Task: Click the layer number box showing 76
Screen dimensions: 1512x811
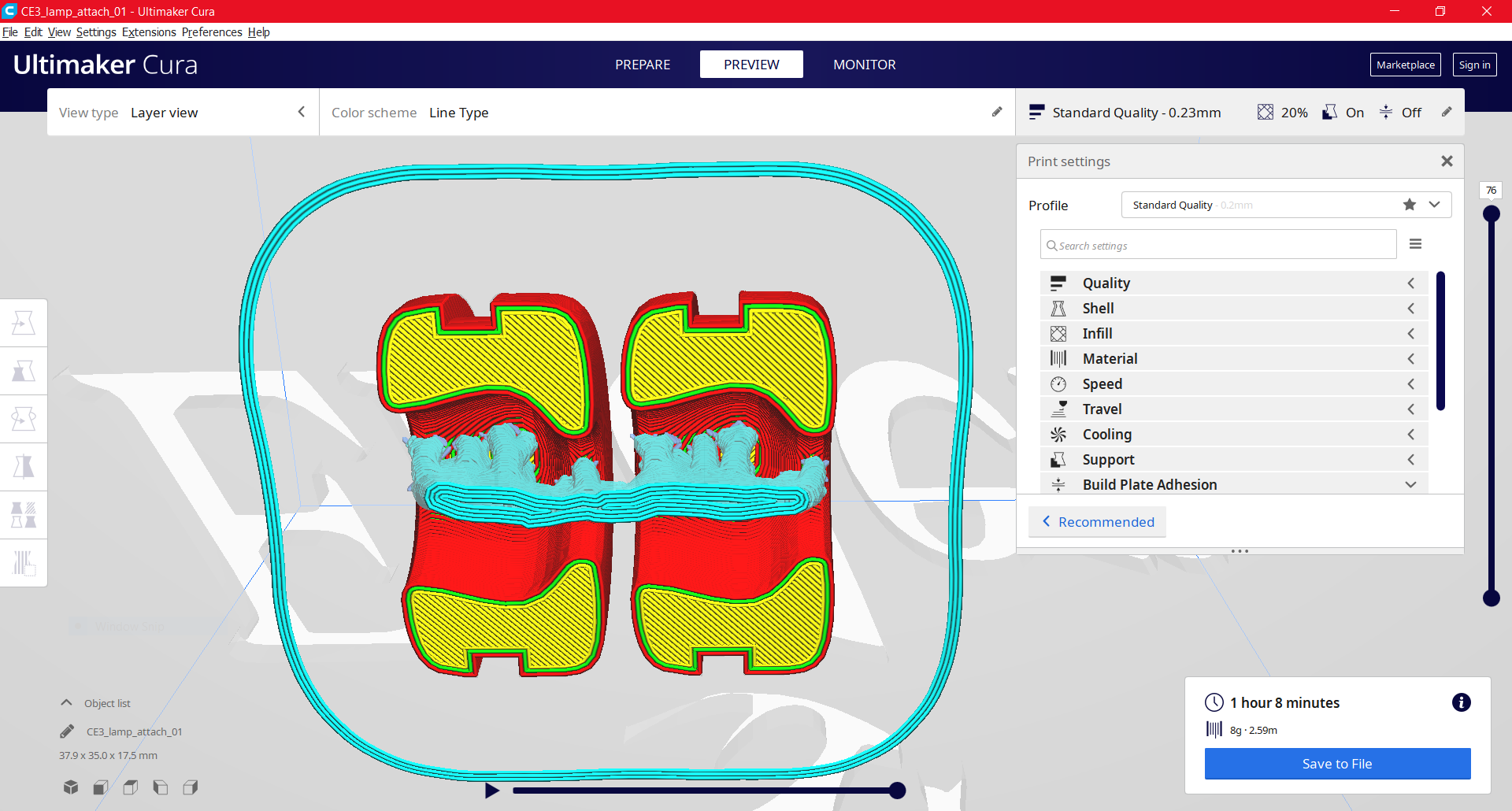Action: [1491, 191]
